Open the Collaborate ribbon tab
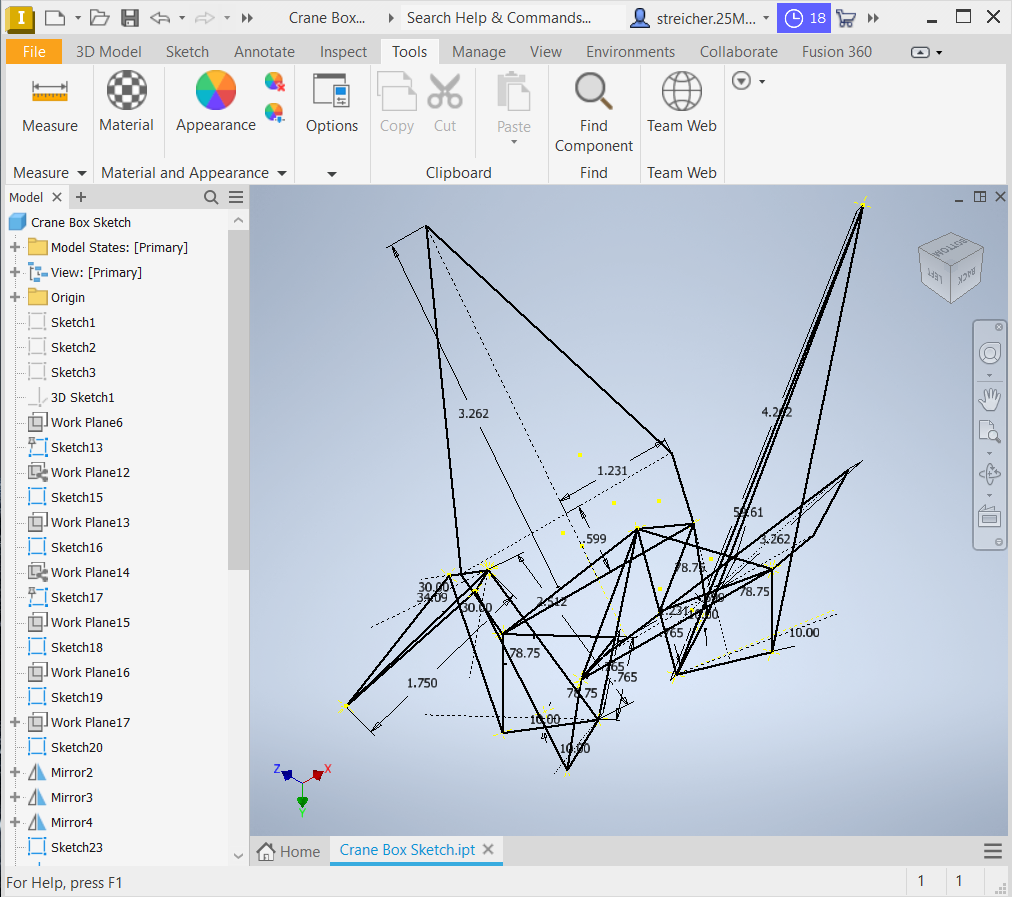1012x897 pixels. [x=738, y=52]
